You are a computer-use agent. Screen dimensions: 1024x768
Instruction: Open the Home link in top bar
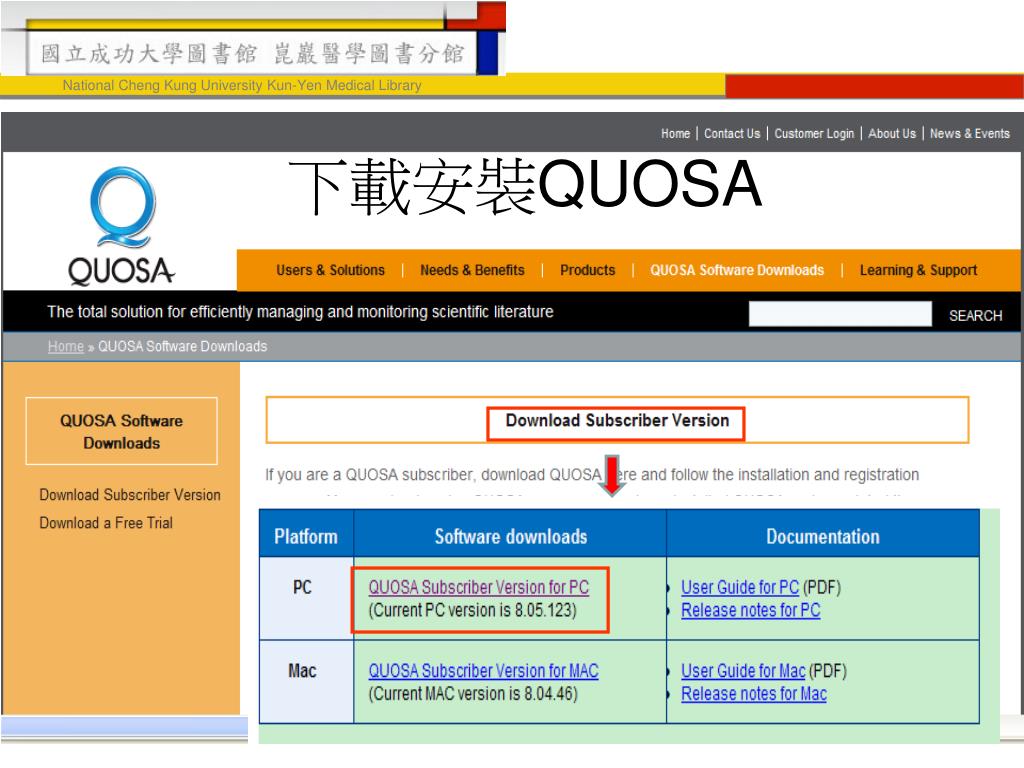675,133
